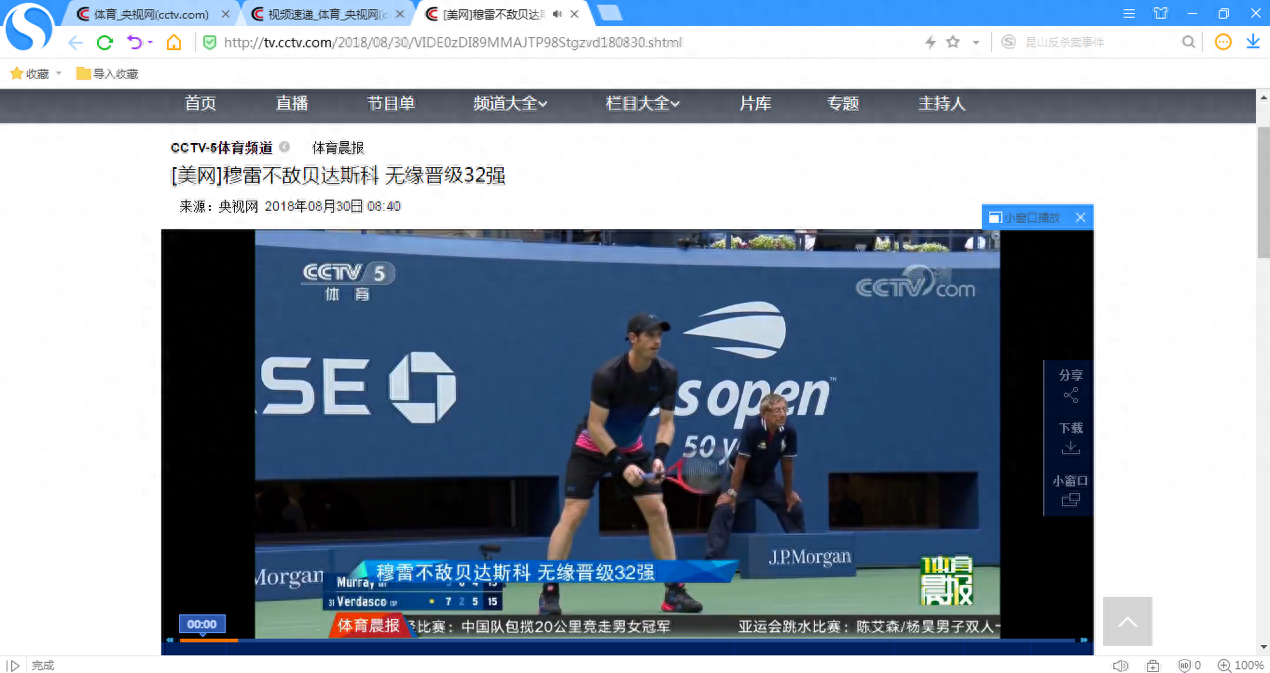Open 首页 in the site navigation
Screen dimensions: 1270x673
[x=200, y=103]
